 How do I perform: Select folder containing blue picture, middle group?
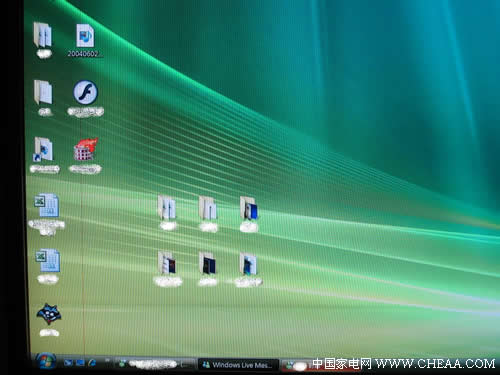point(249,208)
